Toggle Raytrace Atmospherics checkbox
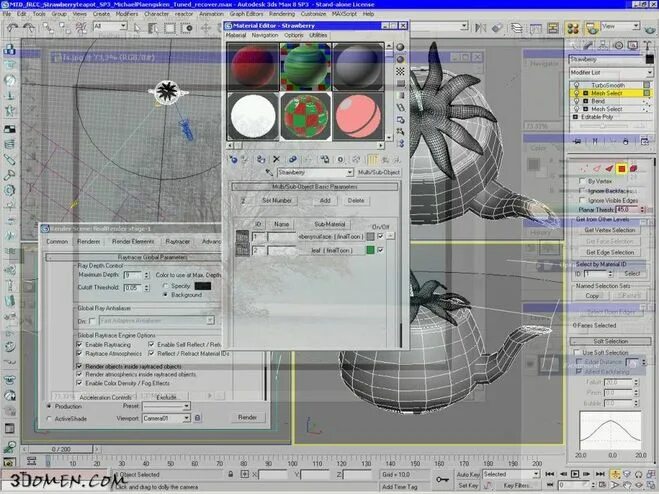This screenshot has height=494, width=659. pos(79,354)
